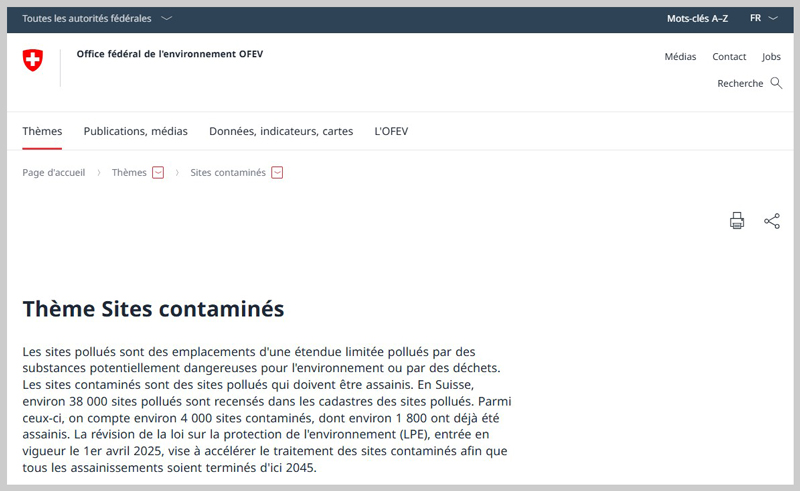
Task: Open the Publications, médias tab
Action: tap(135, 131)
